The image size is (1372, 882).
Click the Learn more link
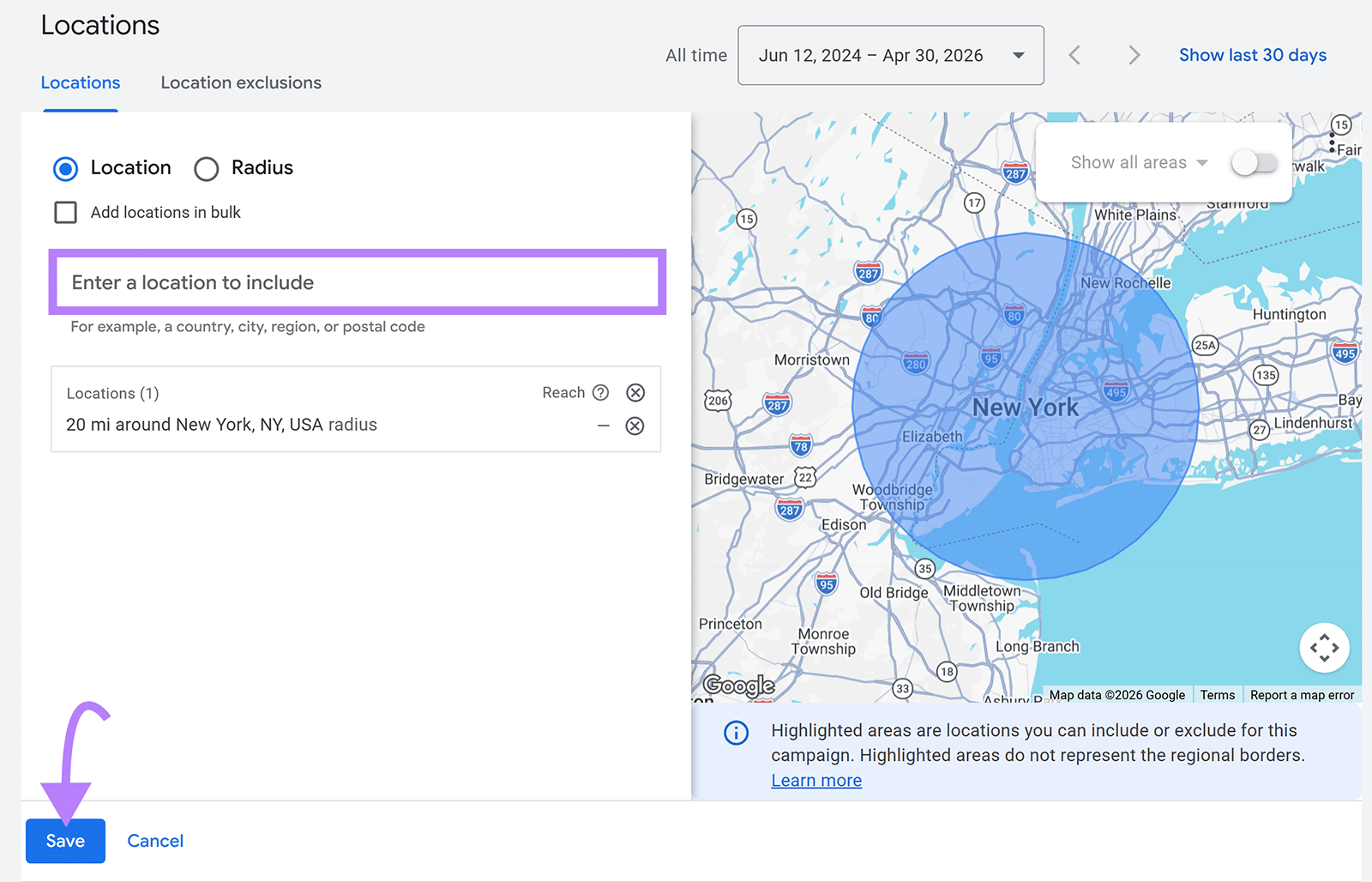pyautogui.click(x=816, y=780)
